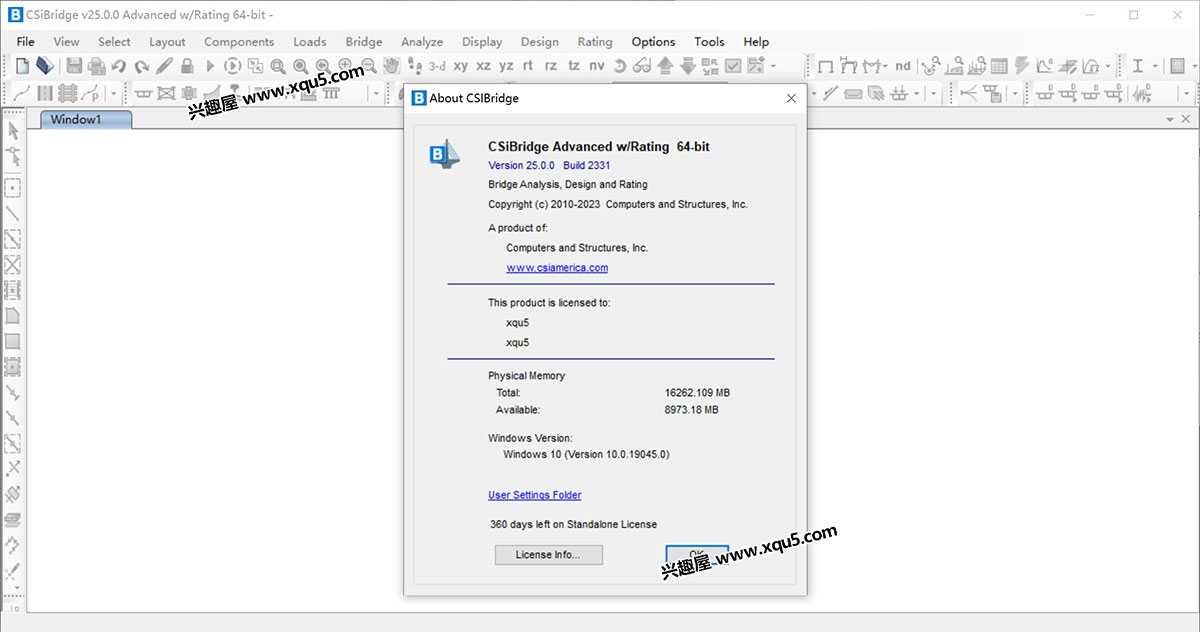
Task: Select the pointer selection tool in side toolbar
Action: (13, 131)
